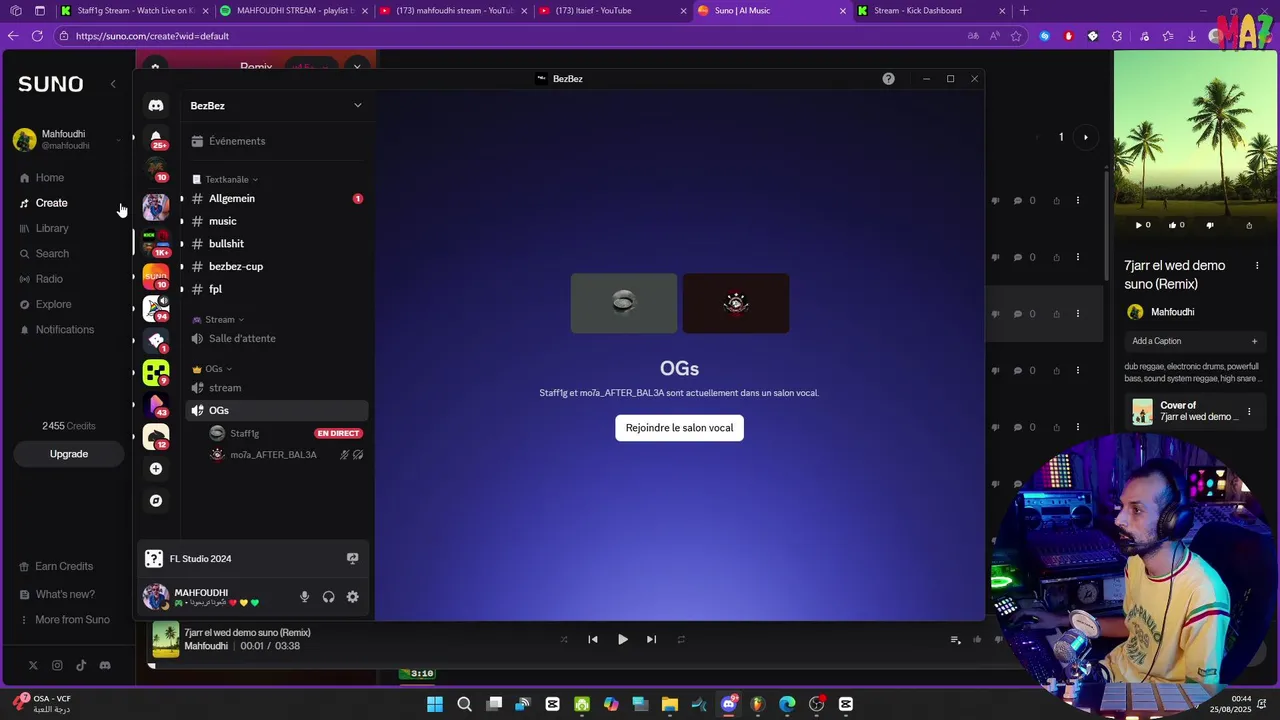Open a new browser tab

[x=1024, y=11]
